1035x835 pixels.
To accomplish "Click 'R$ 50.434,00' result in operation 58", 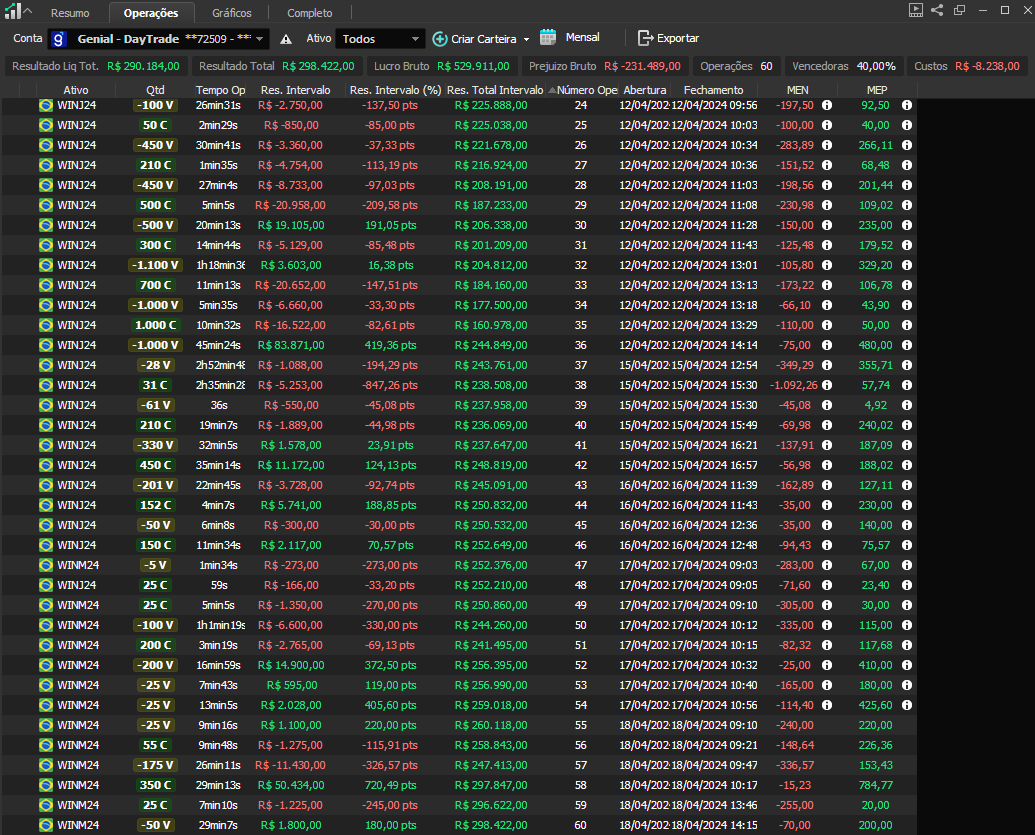I will pos(291,785).
